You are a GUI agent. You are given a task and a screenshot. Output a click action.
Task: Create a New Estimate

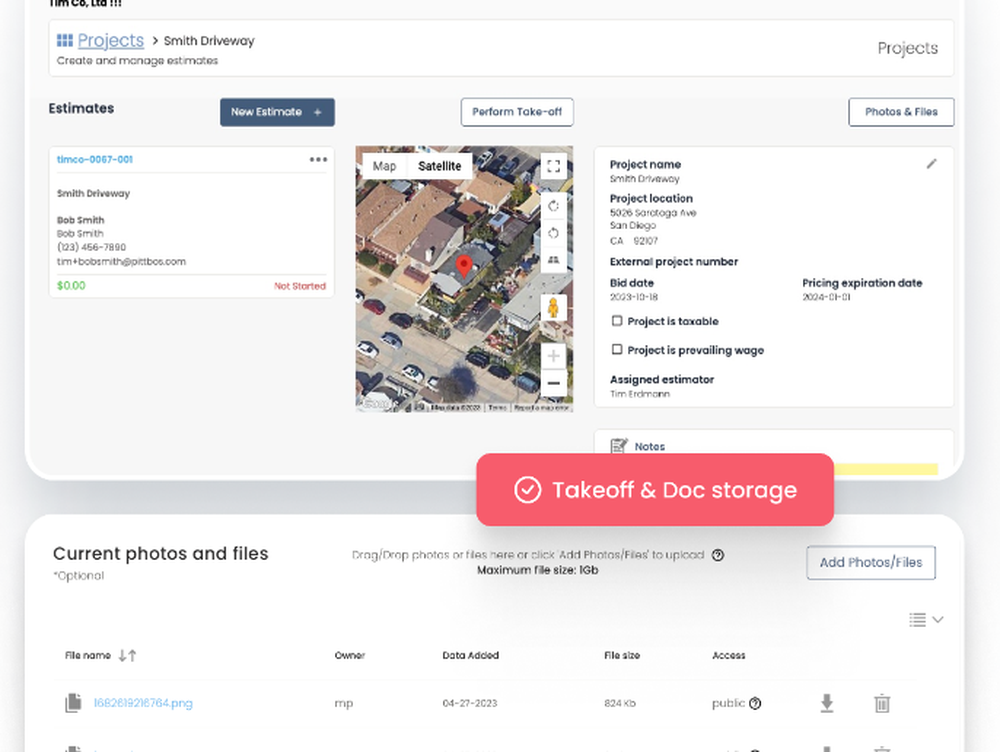click(277, 112)
